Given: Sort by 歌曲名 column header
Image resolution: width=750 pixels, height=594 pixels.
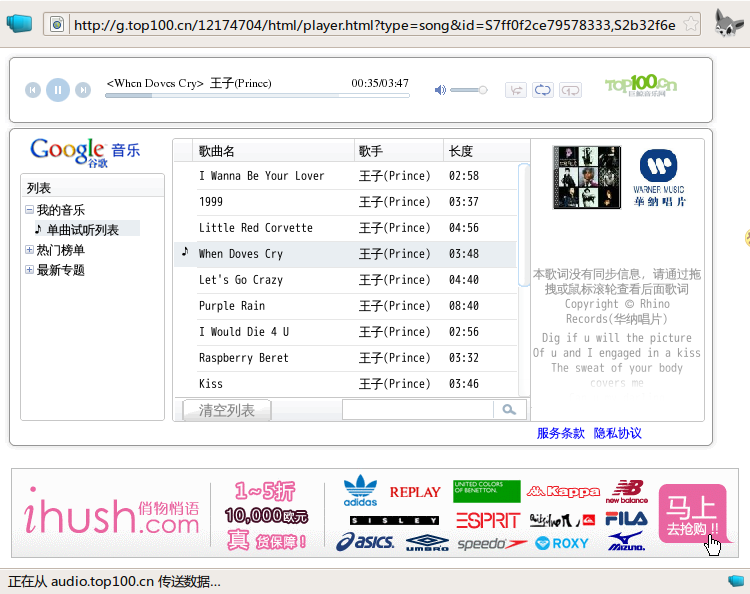Looking at the screenshot, I should (273, 151).
